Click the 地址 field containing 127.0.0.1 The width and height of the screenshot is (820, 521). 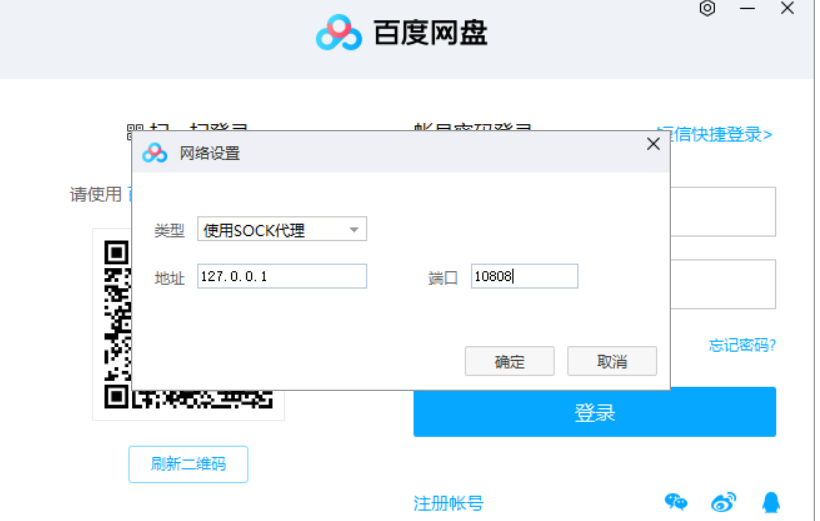[x=282, y=276]
